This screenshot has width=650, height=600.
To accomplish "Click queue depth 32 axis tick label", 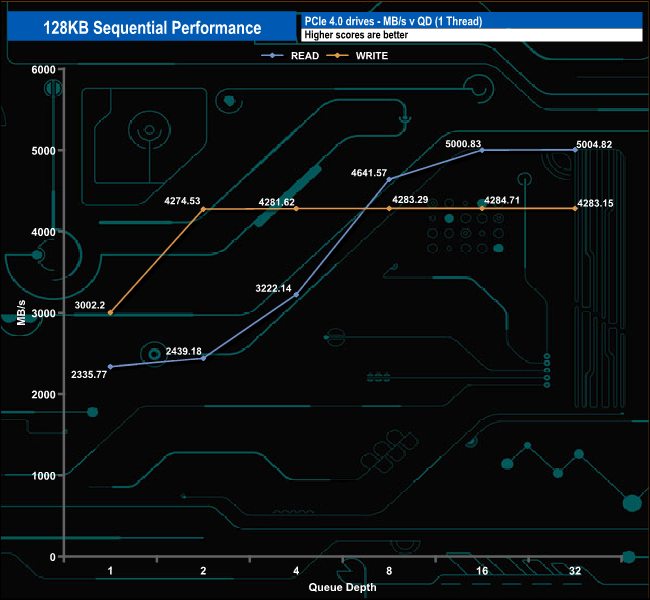I will click(x=575, y=571).
